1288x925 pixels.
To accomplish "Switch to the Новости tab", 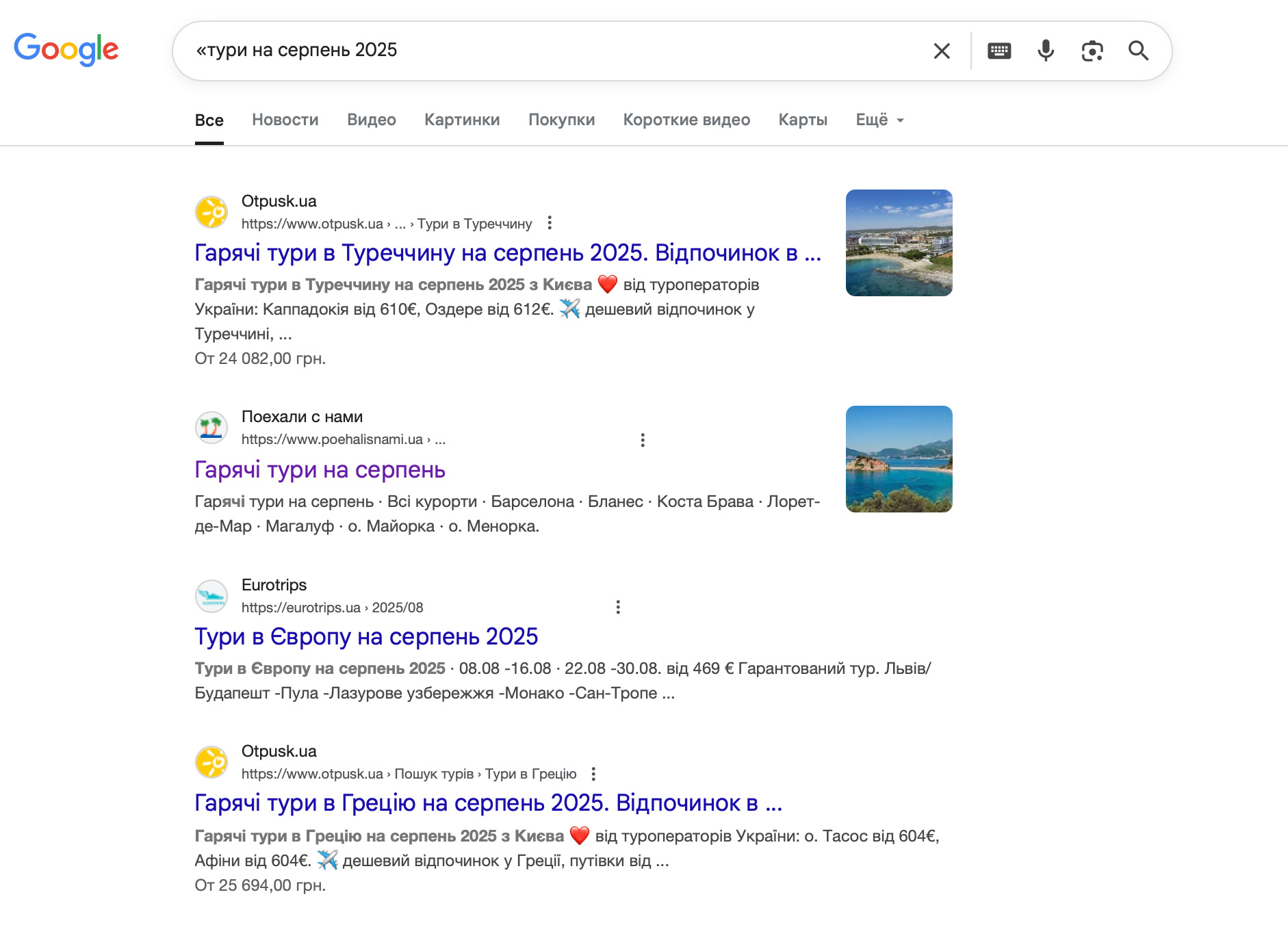I will pos(285,120).
